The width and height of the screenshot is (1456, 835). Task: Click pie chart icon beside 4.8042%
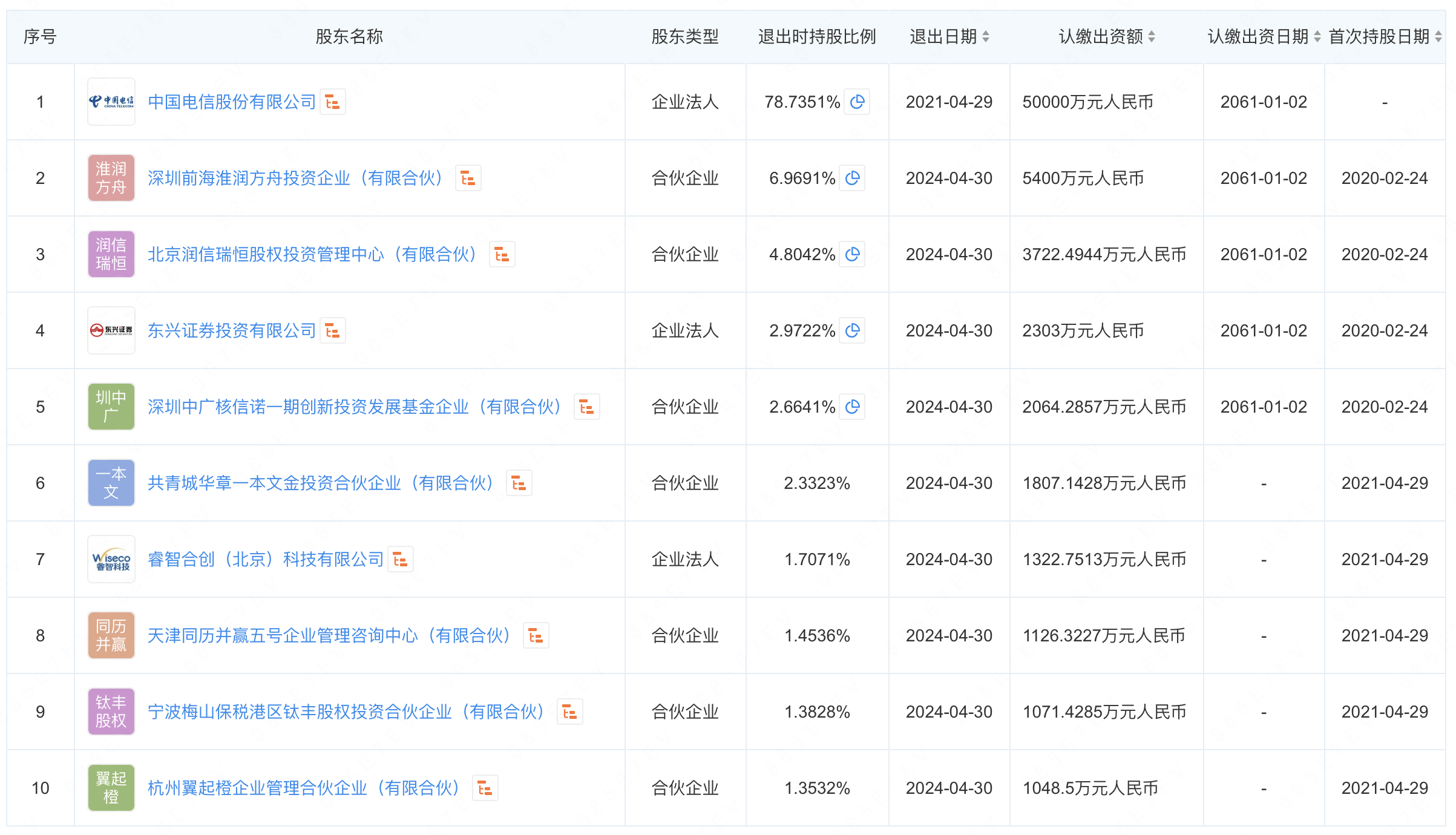coord(852,254)
